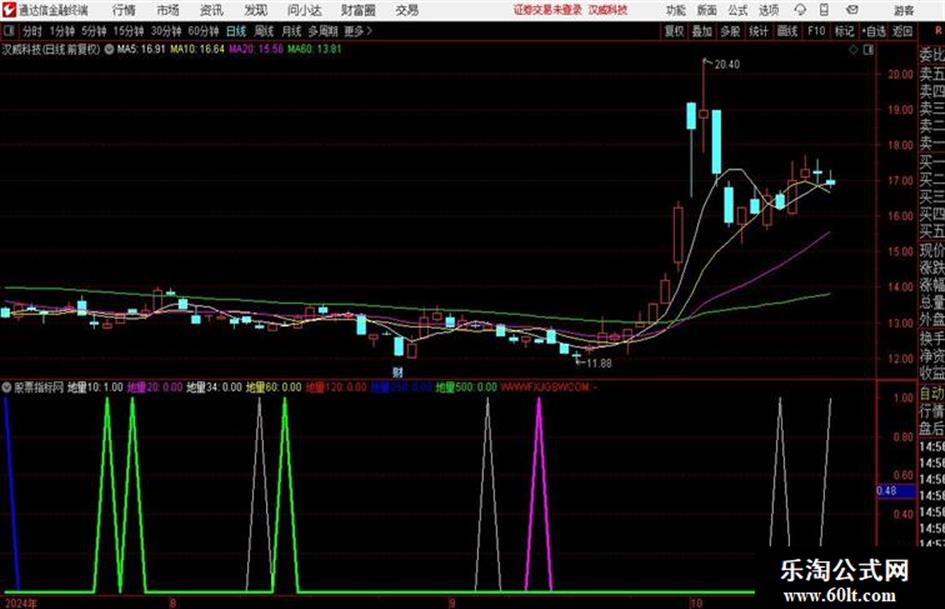The height and width of the screenshot is (609, 945).
Task: Click the diamond icon at chart top-right
Action: [x=853, y=50]
